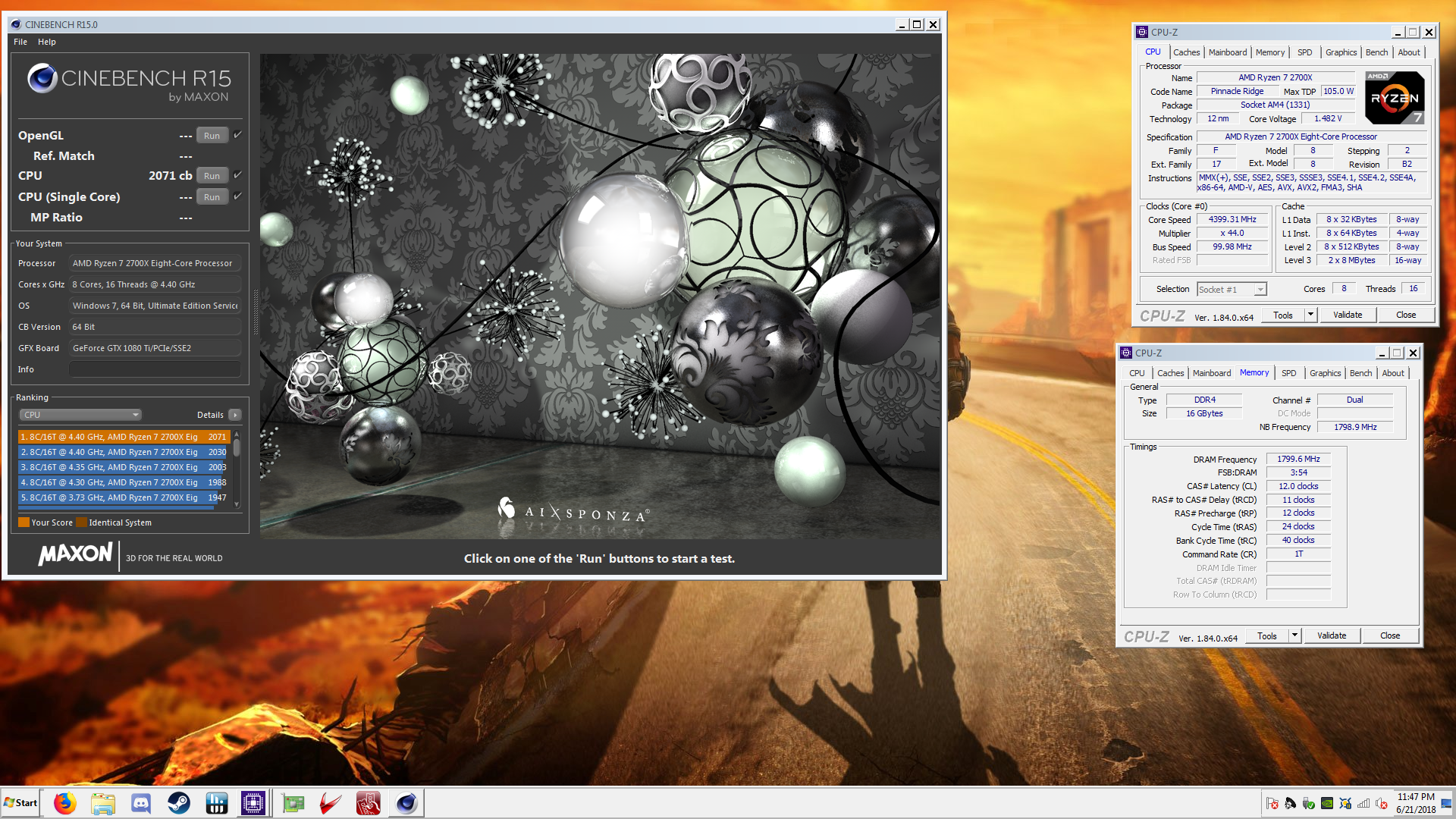
Task: Switch to the SPD tab in the Memory CPU-Z window
Action: pyautogui.click(x=1288, y=373)
